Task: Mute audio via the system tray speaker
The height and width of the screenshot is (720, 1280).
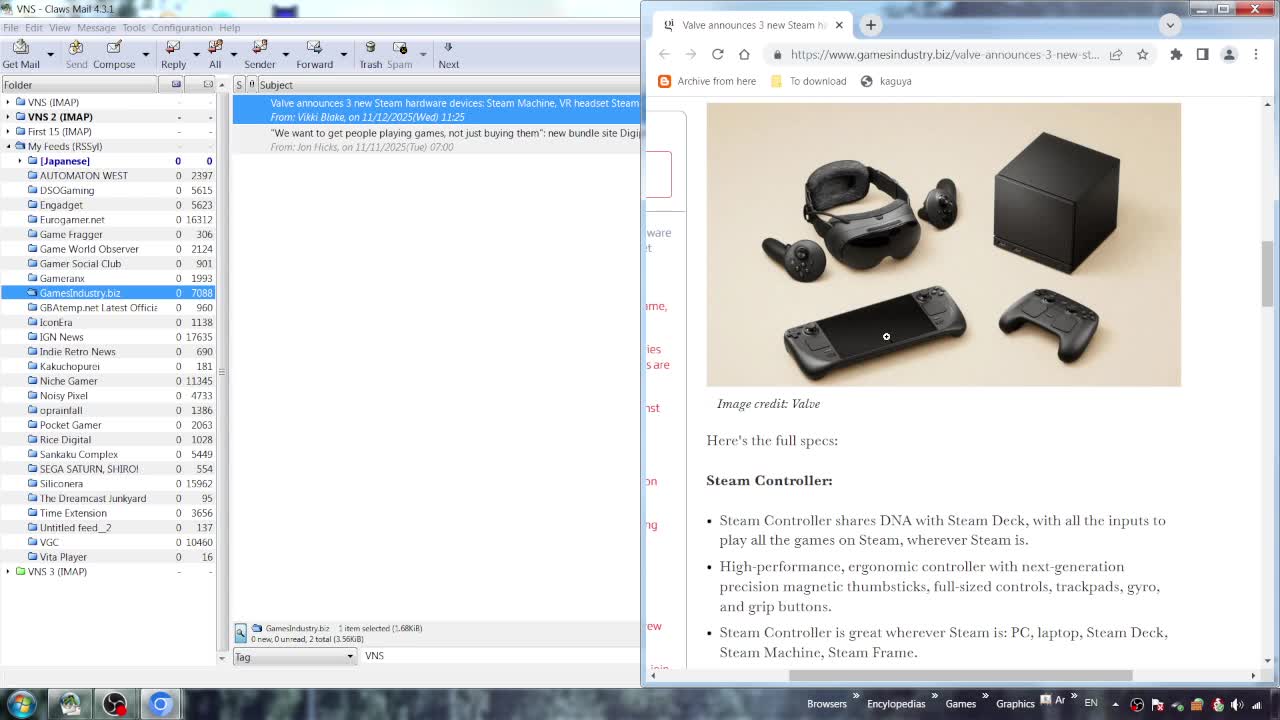Action: 1237,705
